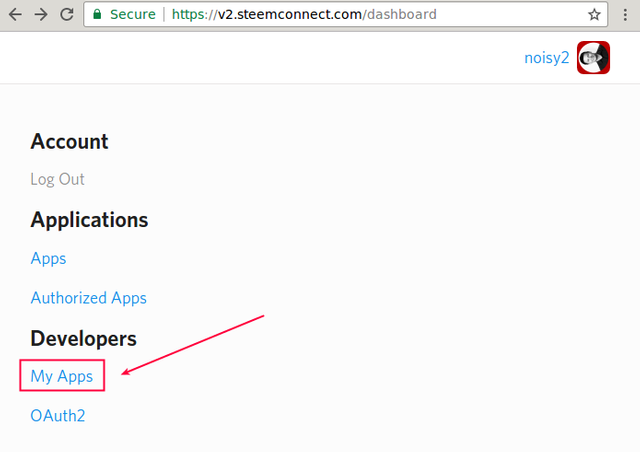This screenshot has width=640, height=452.
Task: Open My Apps under Developers
Action: click(62, 376)
